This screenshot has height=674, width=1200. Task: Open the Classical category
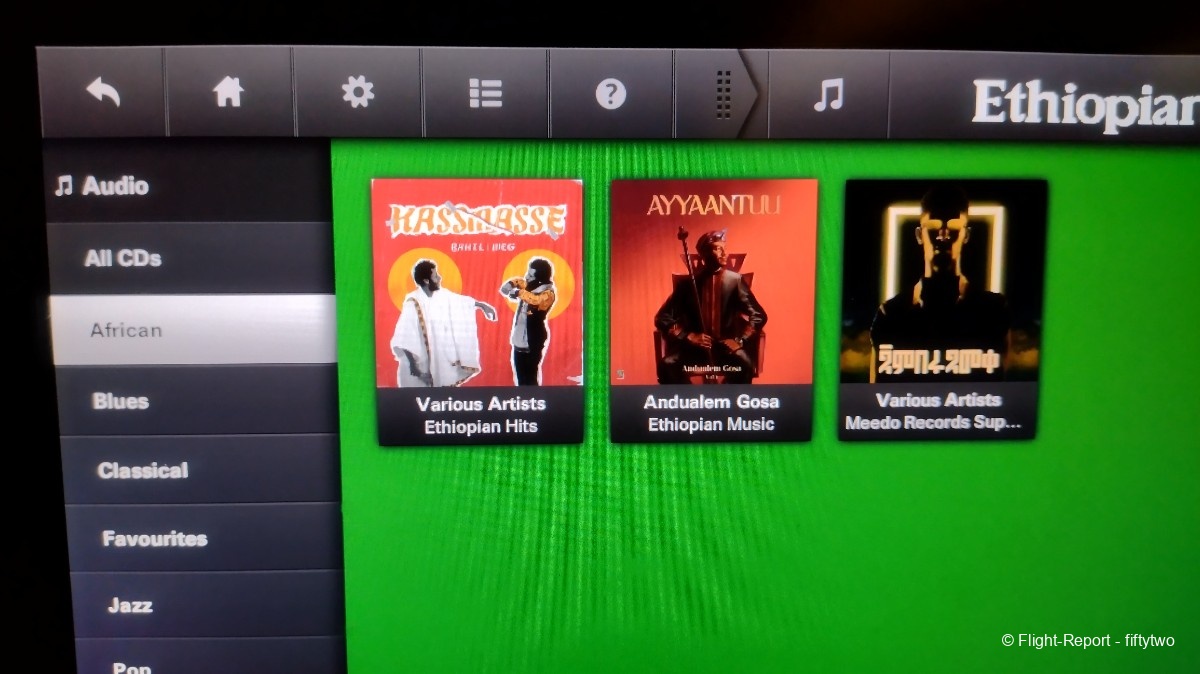click(x=201, y=469)
